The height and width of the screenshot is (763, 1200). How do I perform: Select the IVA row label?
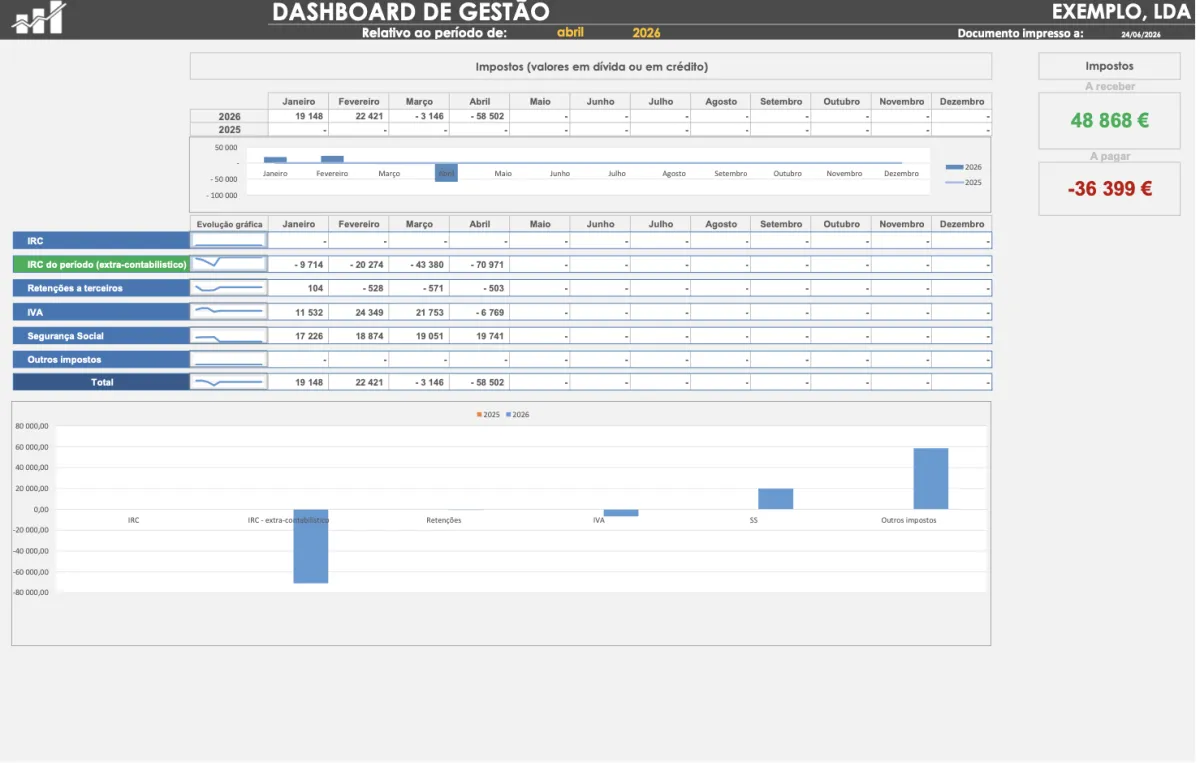point(101,312)
